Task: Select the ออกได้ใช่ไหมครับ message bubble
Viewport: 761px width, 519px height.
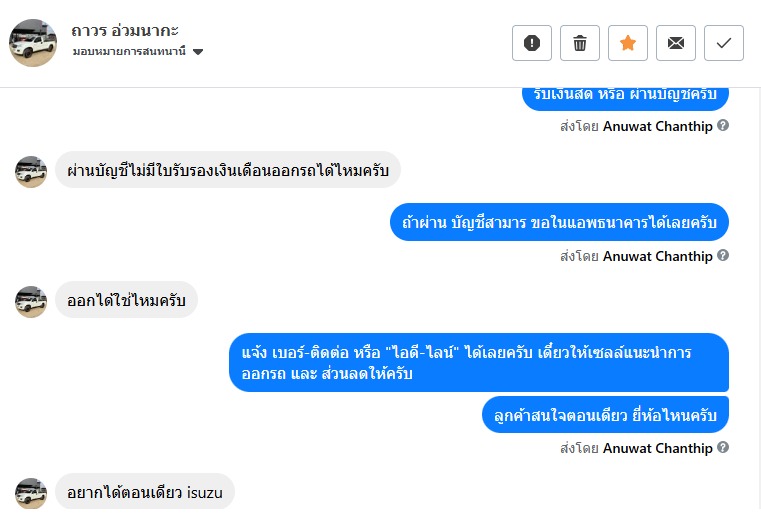Action: pos(126,300)
